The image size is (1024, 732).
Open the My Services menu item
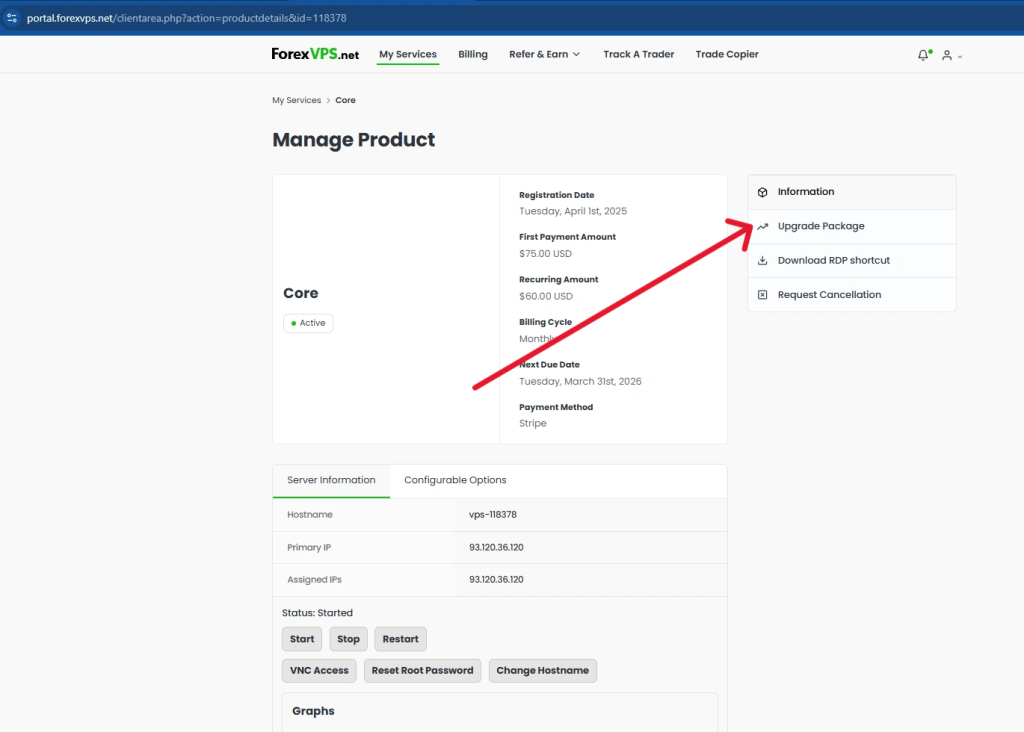coord(408,54)
